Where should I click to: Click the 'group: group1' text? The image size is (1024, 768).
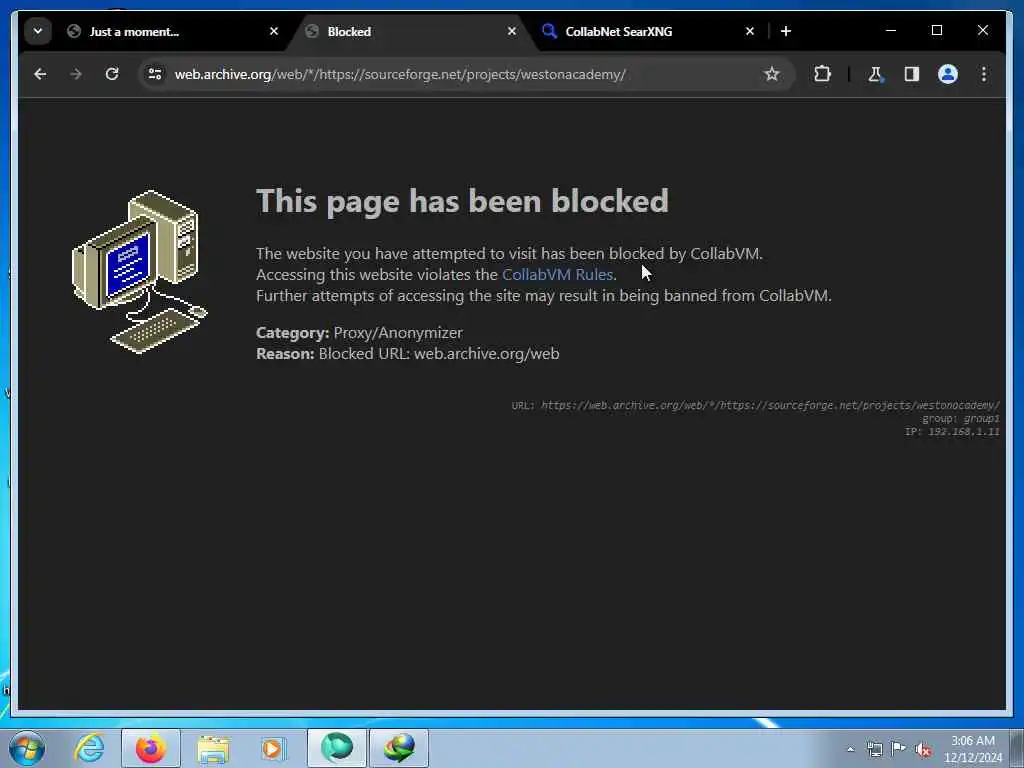point(961,419)
